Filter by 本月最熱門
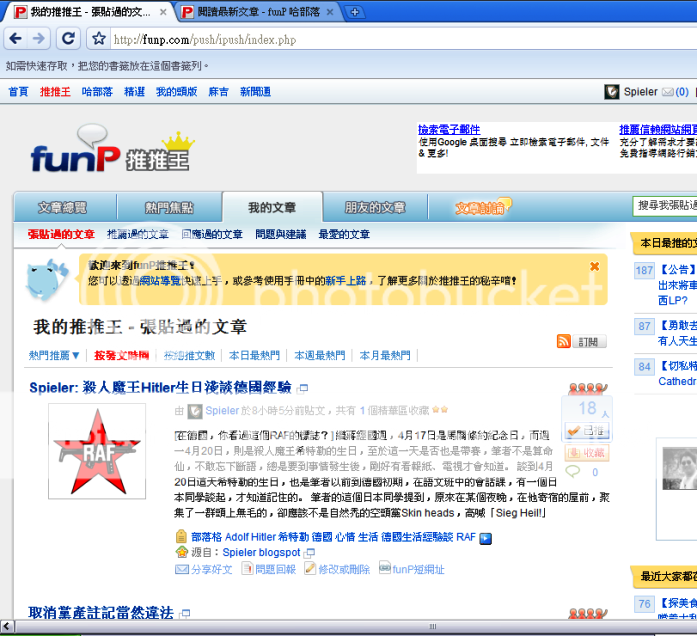 point(385,356)
